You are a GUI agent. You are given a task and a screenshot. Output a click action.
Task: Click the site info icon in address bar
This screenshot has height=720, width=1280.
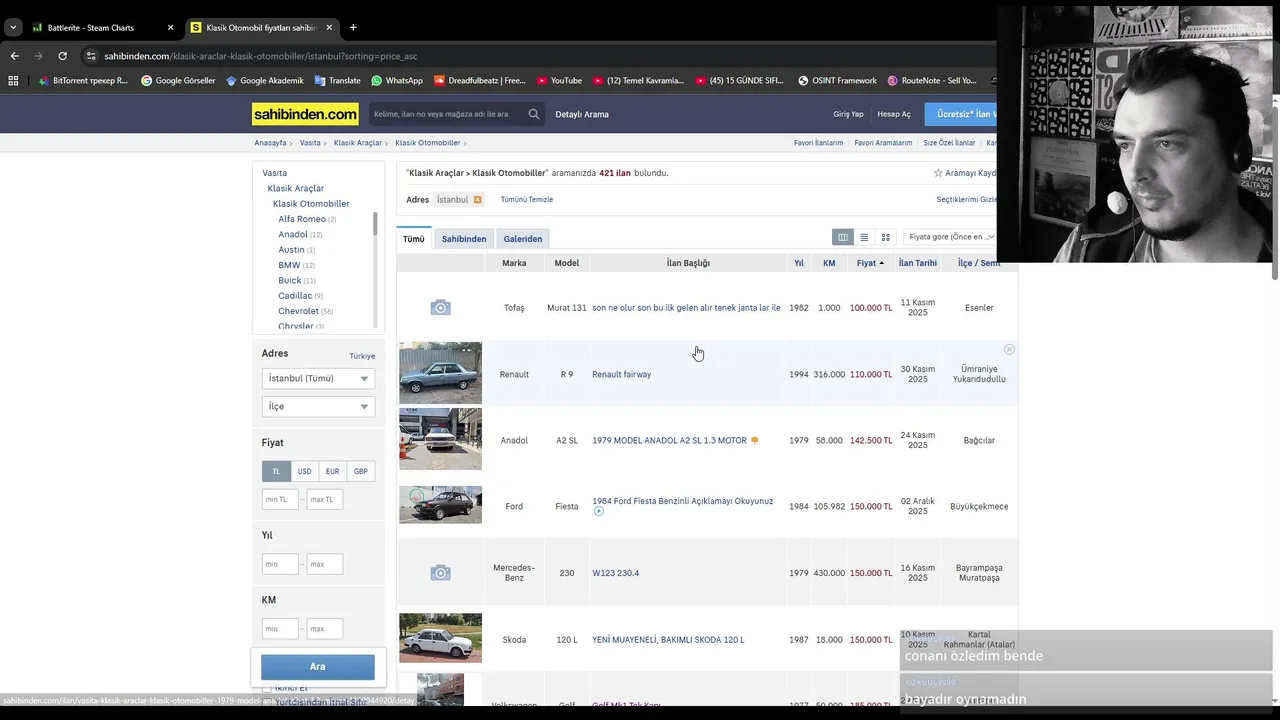[91, 56]
